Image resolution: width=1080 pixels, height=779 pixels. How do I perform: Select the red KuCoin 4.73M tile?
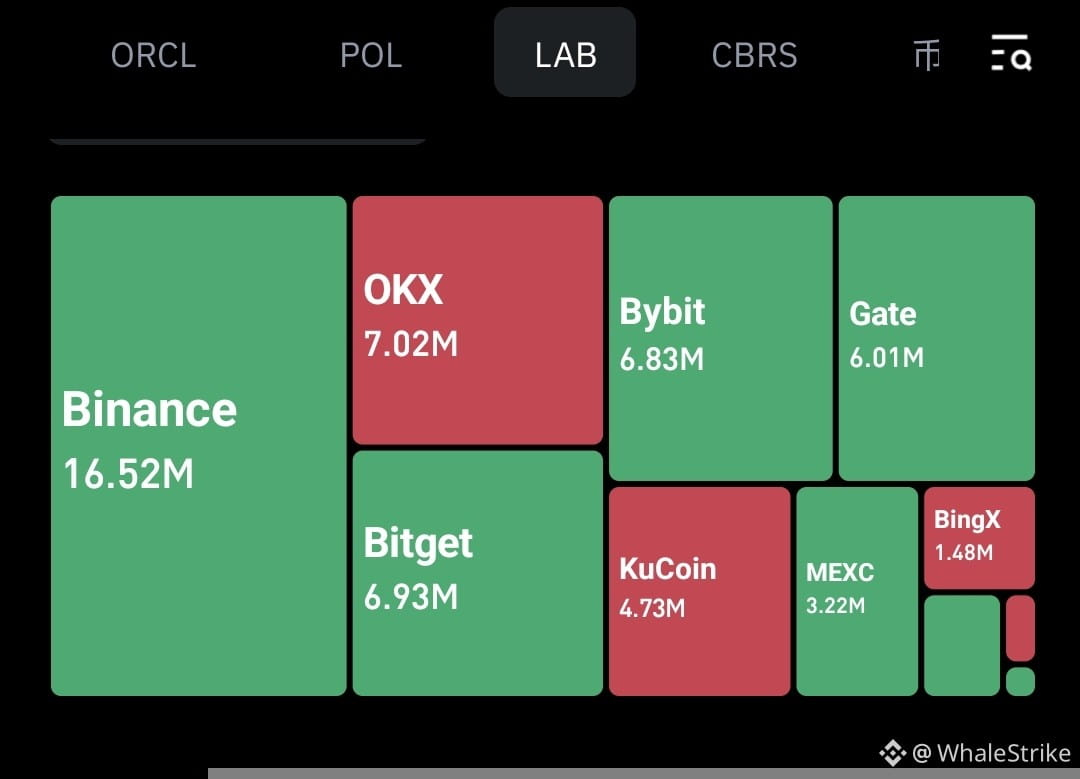(699, 592)
